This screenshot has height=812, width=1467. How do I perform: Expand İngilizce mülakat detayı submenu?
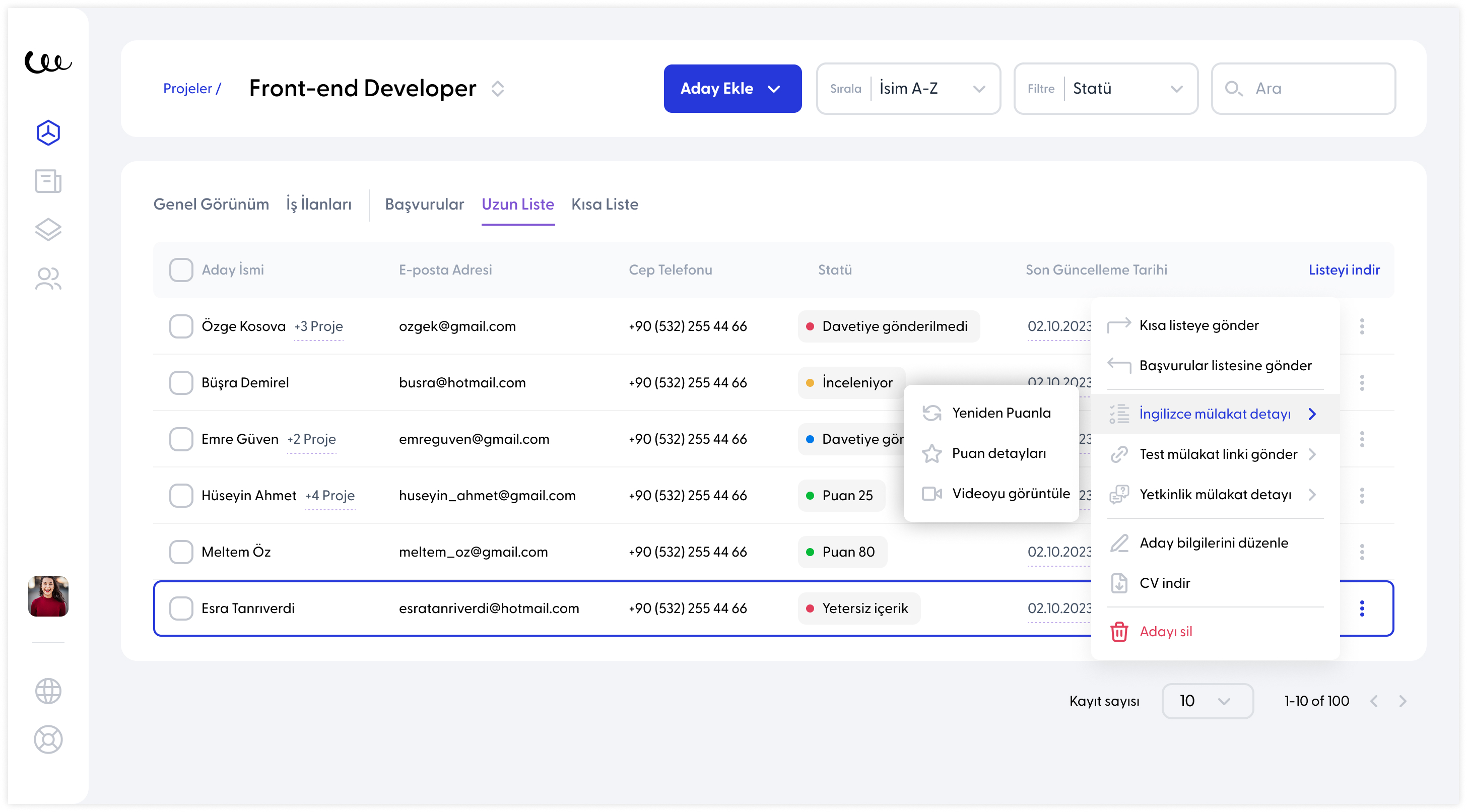[1215, 414]
